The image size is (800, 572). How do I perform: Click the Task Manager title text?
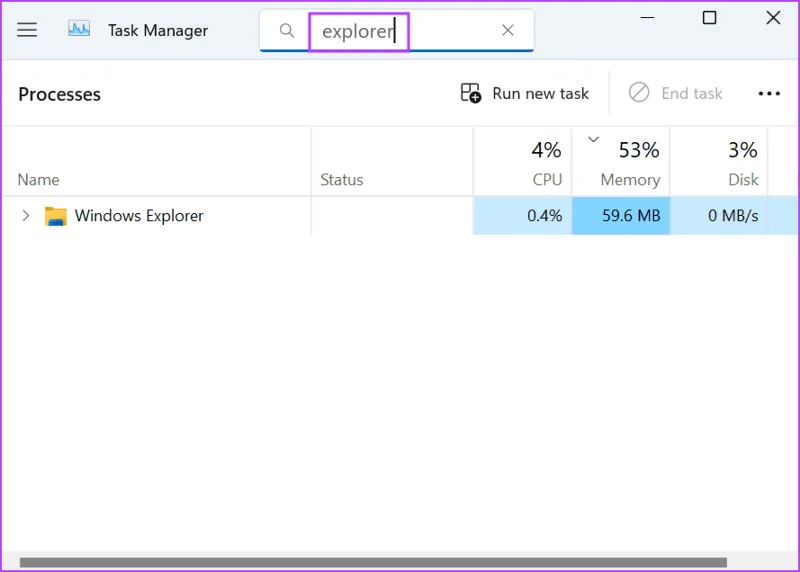tap(158, 31)
